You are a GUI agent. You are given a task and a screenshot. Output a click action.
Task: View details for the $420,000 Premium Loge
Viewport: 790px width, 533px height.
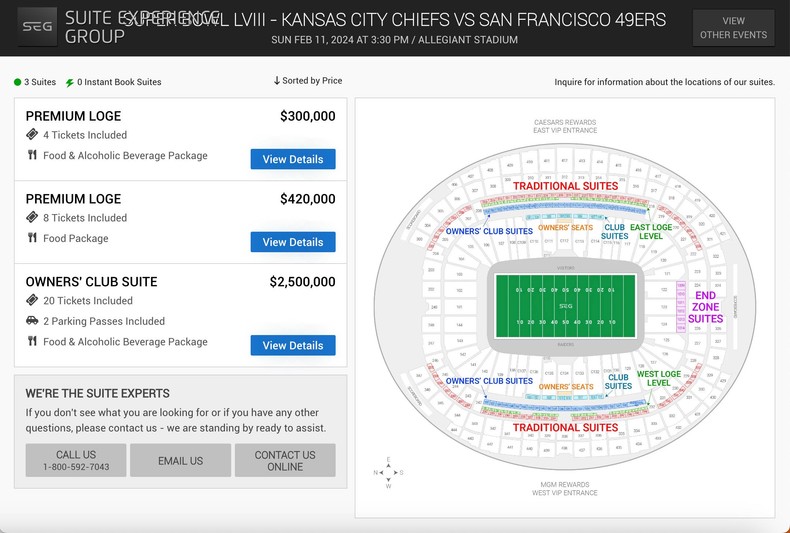point(293,242)
